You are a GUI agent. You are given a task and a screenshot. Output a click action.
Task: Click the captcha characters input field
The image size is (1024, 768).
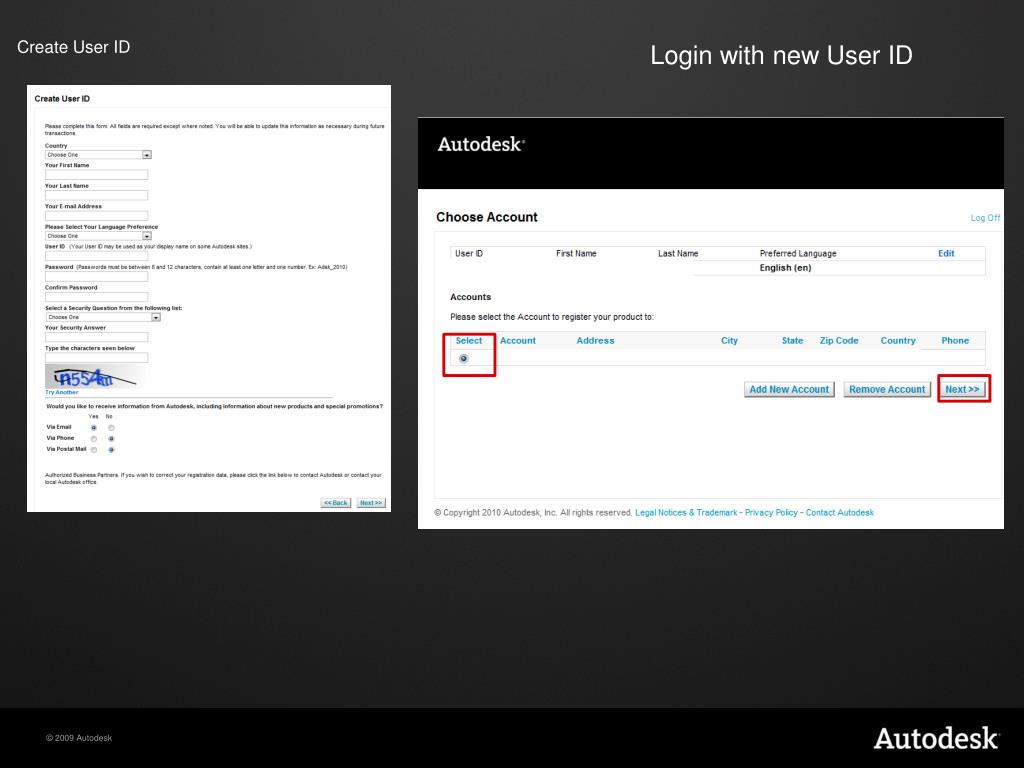[x=96, y=357]
